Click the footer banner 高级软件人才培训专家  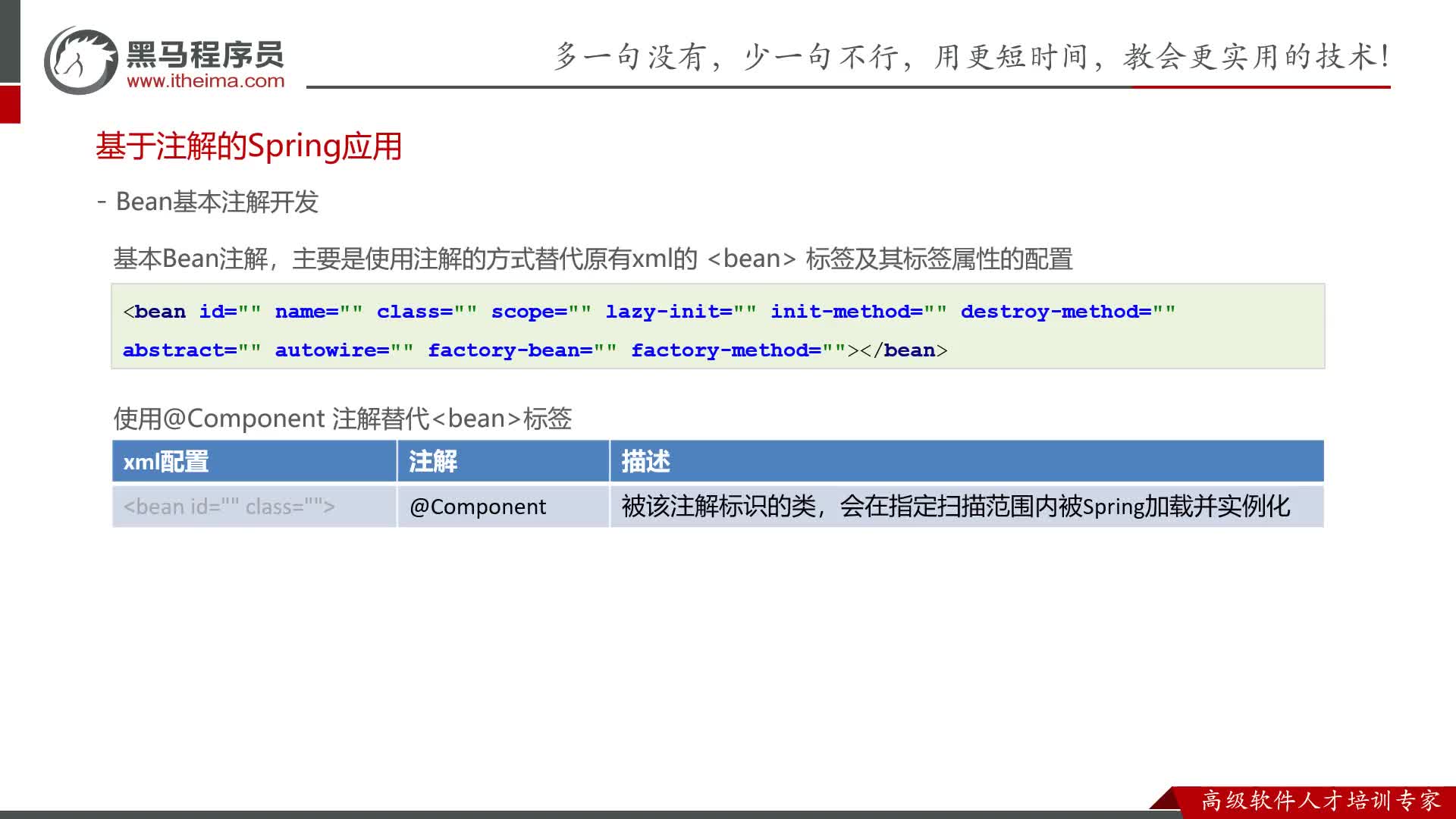[x=1320, y=801]
